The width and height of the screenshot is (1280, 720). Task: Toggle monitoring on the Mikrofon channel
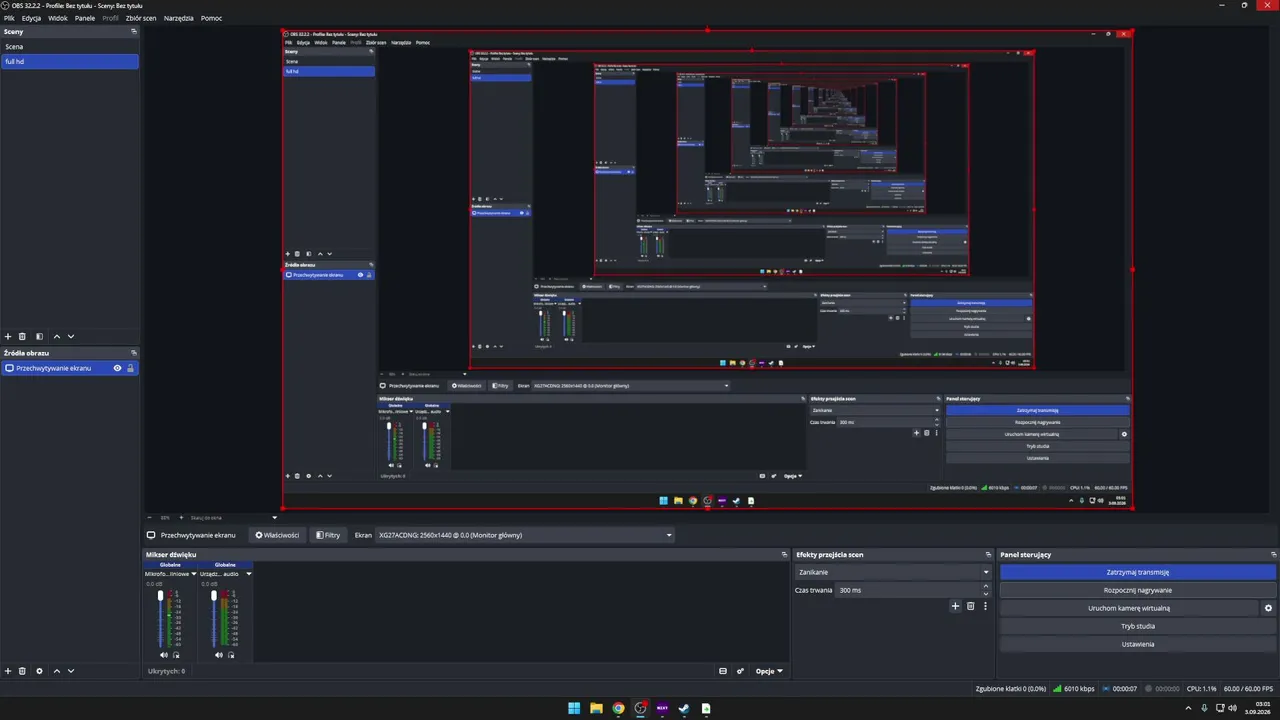pos(176,655)
